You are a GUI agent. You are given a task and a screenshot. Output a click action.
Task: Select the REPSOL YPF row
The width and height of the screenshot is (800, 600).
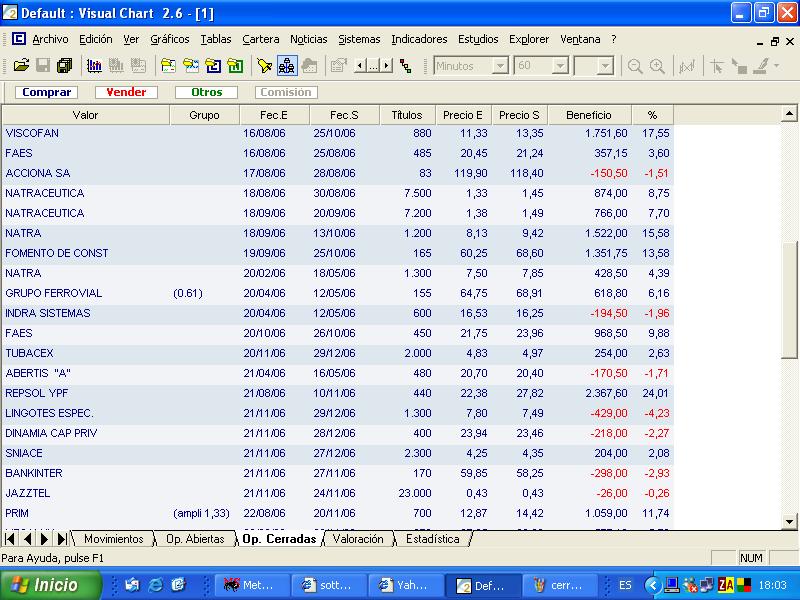(337, 393)
